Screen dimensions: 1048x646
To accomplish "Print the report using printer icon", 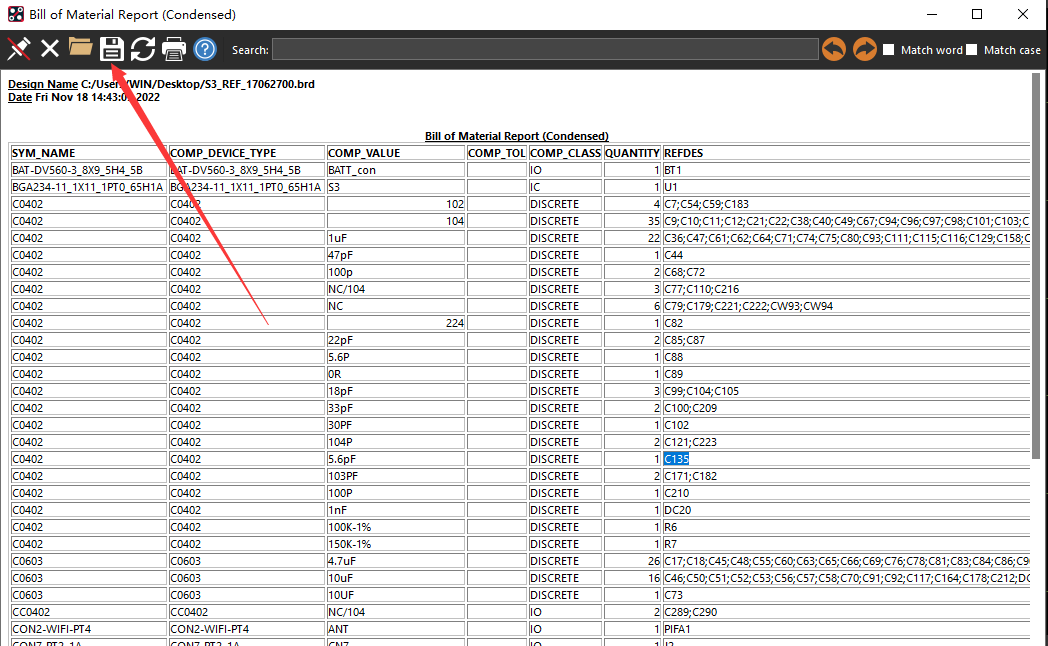I will click(174, 49).
